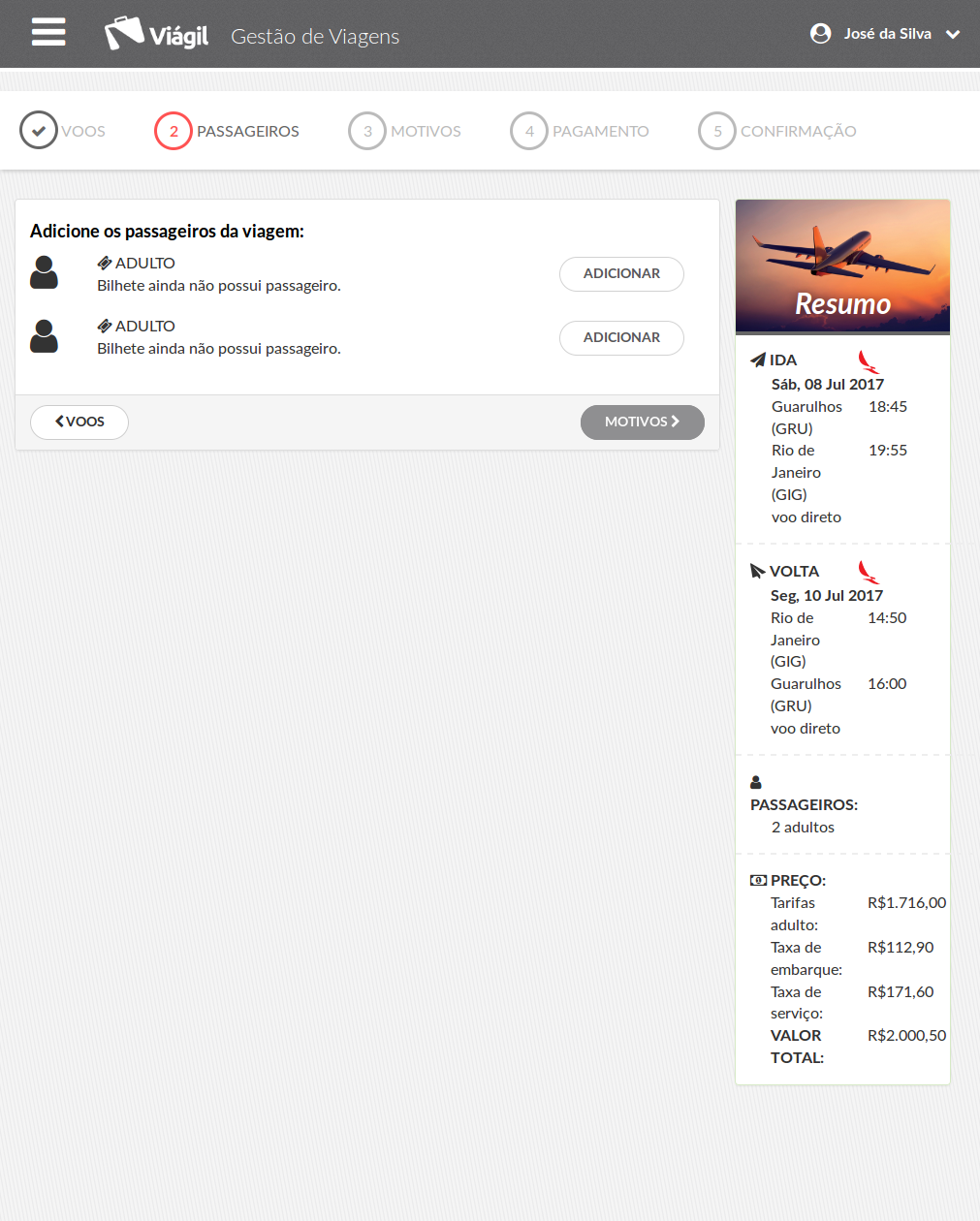Proceed with the Motivos next button

point(643,423)
